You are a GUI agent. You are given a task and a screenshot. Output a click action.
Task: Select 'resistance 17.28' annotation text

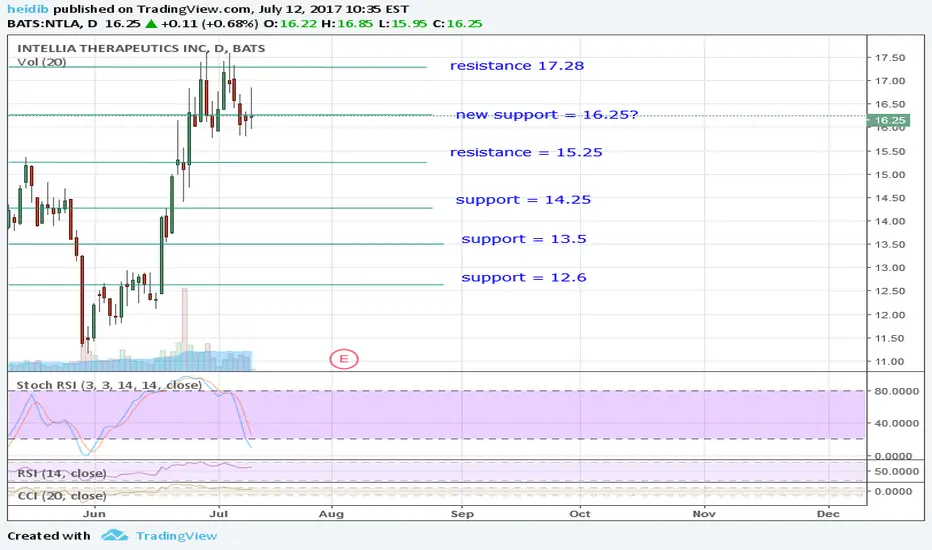click(x=517, y=65)
